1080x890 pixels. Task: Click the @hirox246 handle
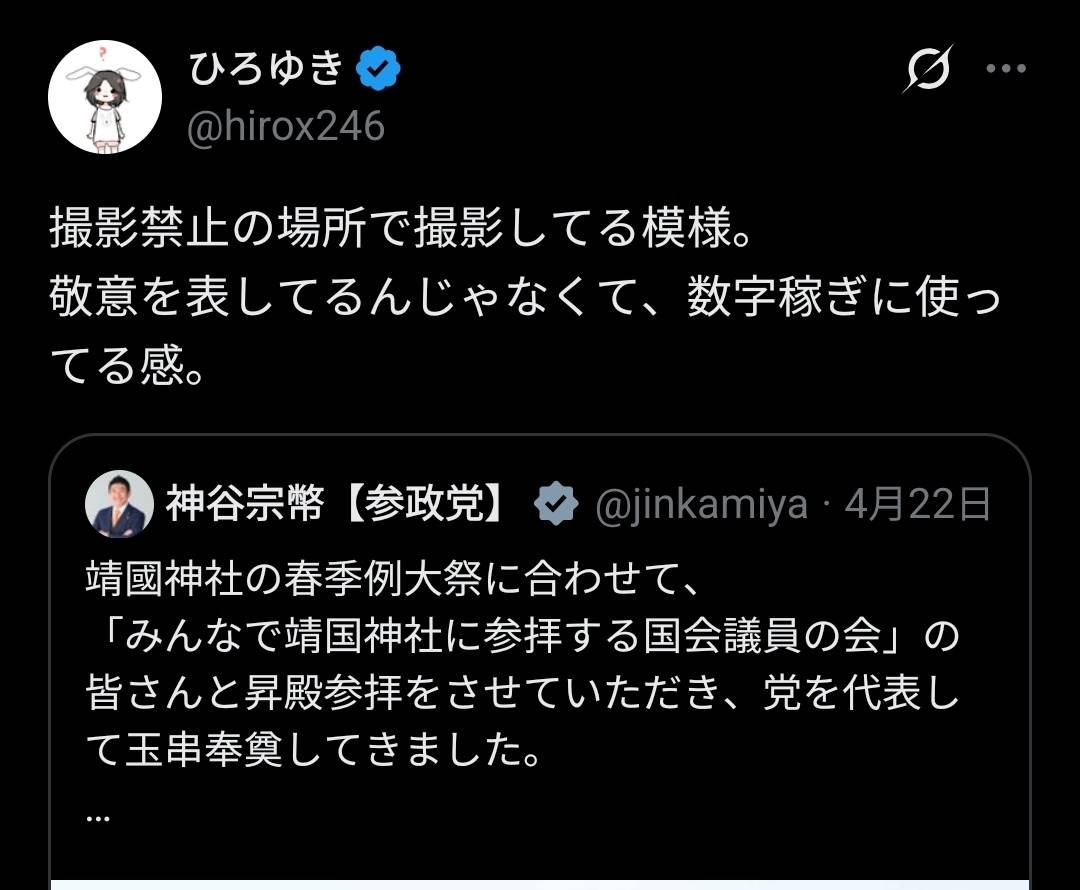tap(286, 126)
